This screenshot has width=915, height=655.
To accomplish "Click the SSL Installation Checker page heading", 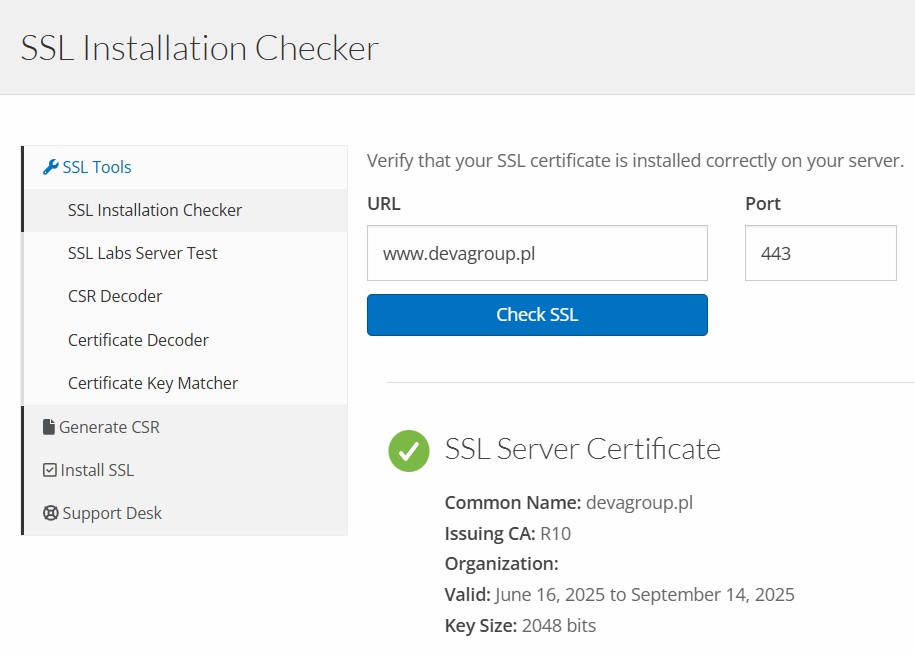I will pyautogui.click(x=199, y=47).
